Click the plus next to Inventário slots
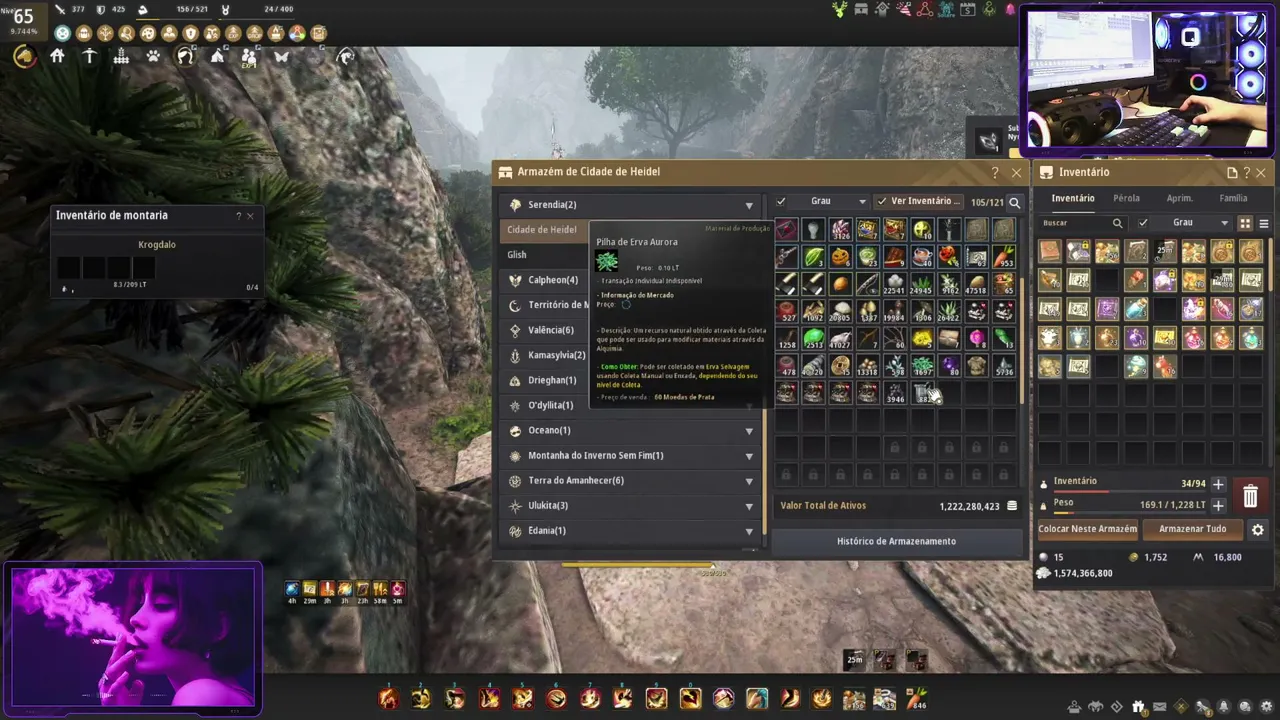Viewport: 1280px width, 720px height. 1218,484
